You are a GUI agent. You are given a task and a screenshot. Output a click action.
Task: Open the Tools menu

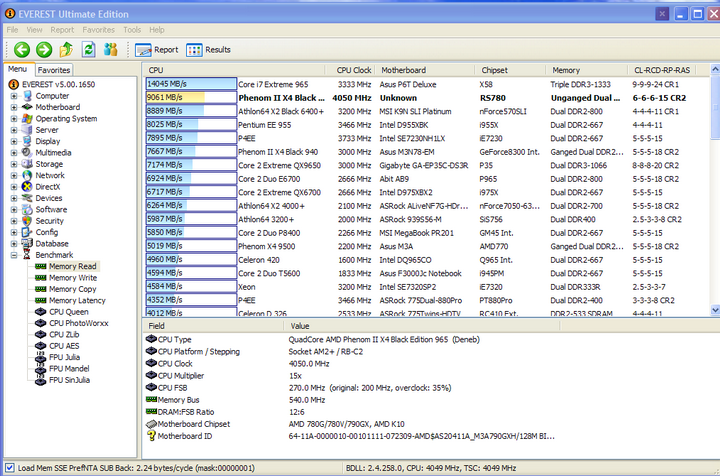[x=132, y=30]
